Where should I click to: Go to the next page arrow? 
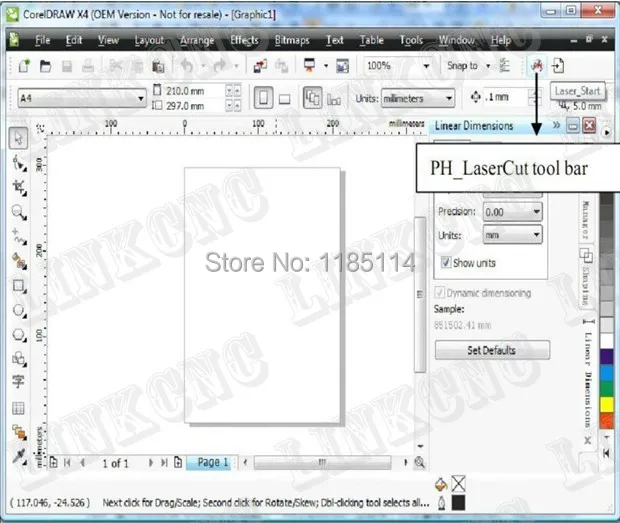click(x=150, y=463)
